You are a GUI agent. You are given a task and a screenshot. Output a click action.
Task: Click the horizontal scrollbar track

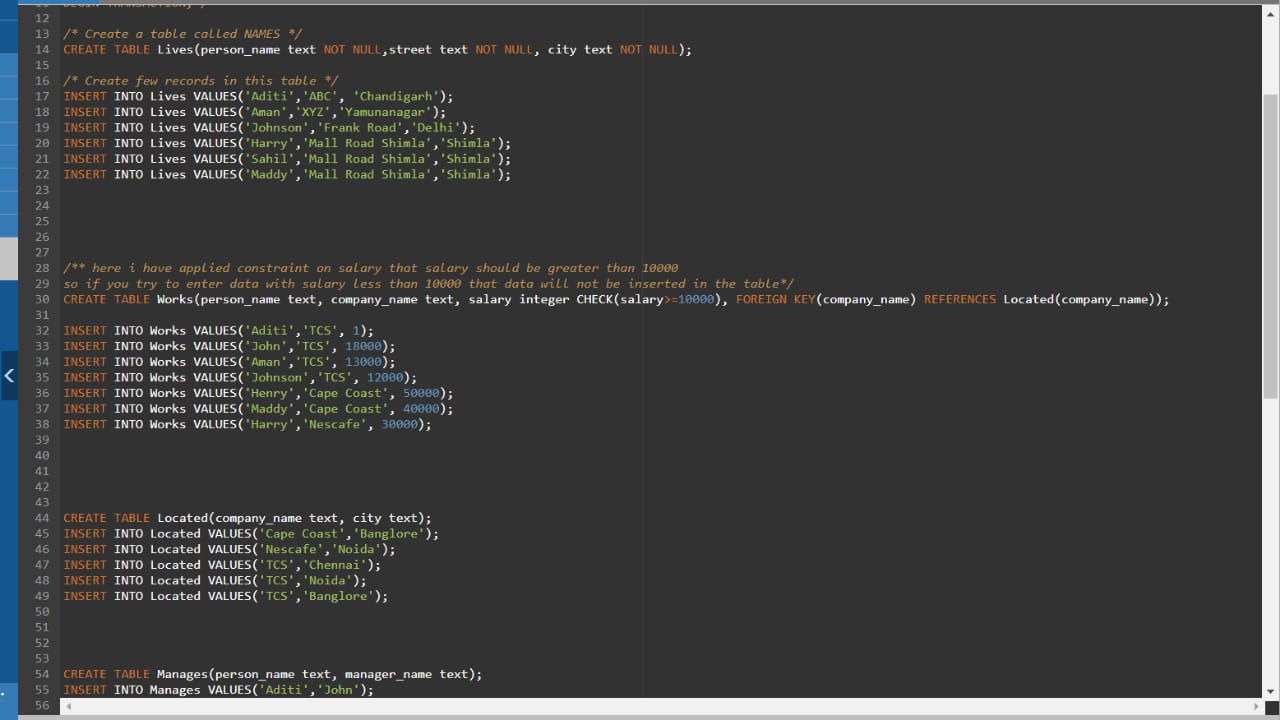click(x=660, y=706)
